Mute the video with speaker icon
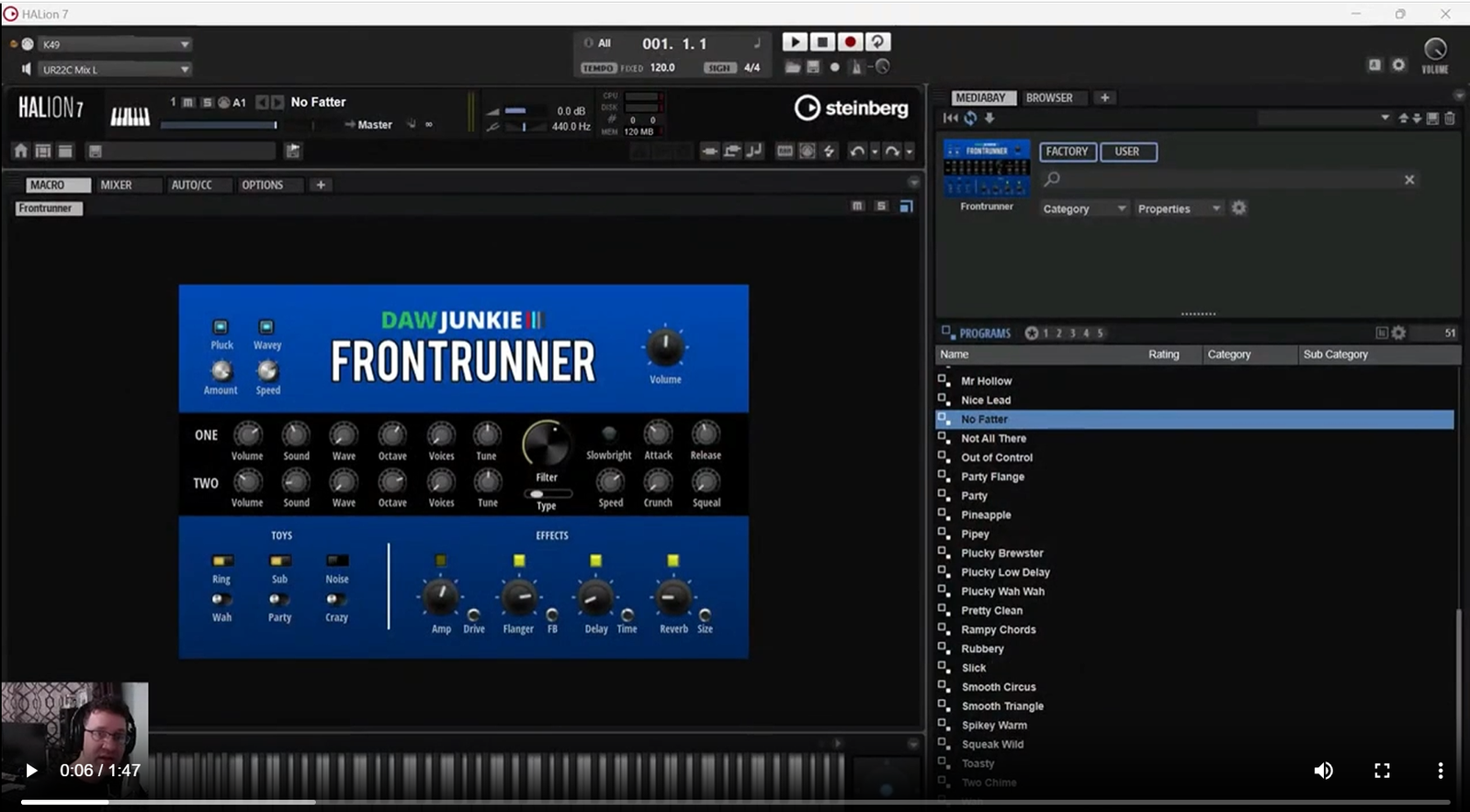 tap(1323, 771)
